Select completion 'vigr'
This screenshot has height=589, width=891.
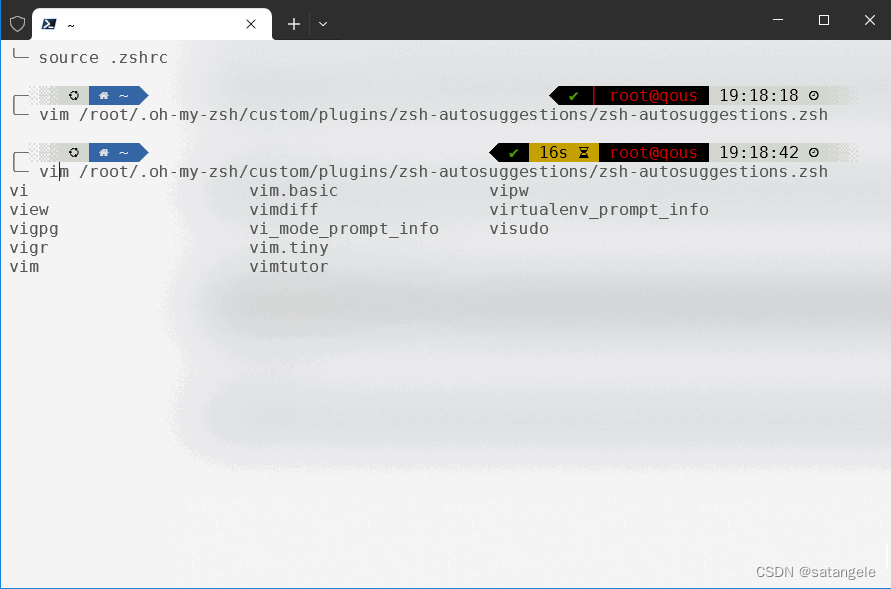coord(29,248)
